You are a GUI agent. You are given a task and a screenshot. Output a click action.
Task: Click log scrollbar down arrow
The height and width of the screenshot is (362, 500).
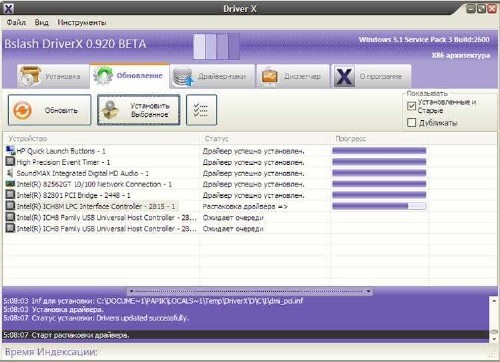[x=494, y=339]
